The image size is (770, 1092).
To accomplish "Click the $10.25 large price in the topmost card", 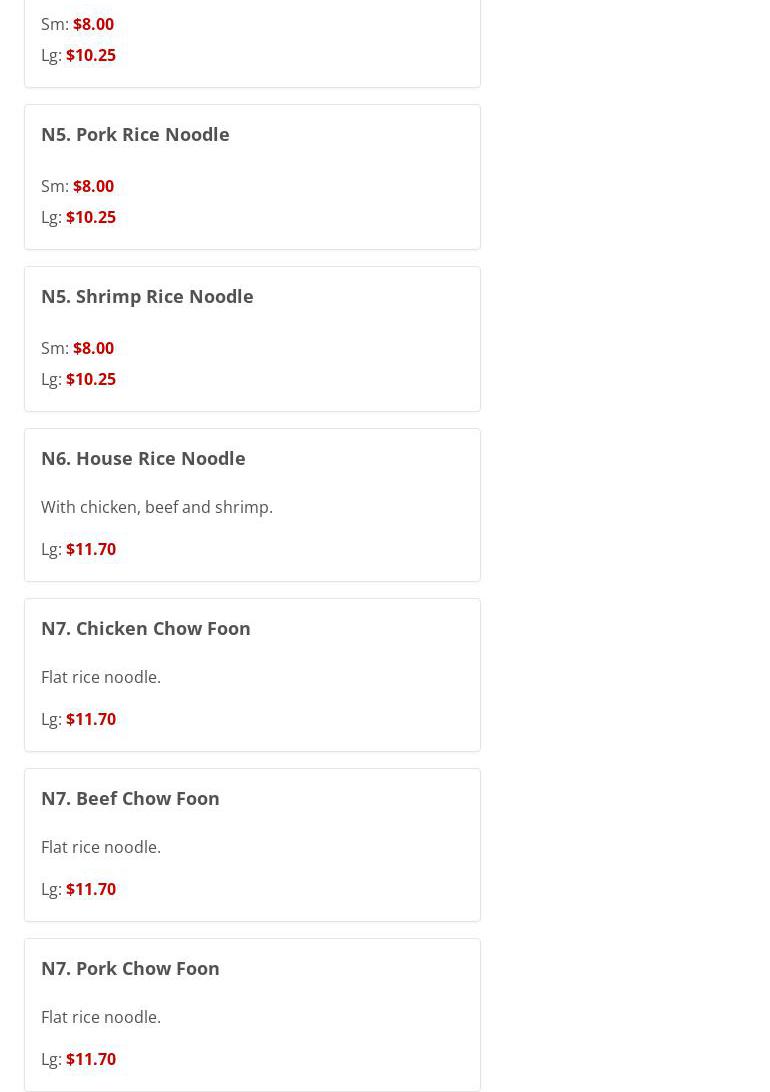I will tap(90, 55).
